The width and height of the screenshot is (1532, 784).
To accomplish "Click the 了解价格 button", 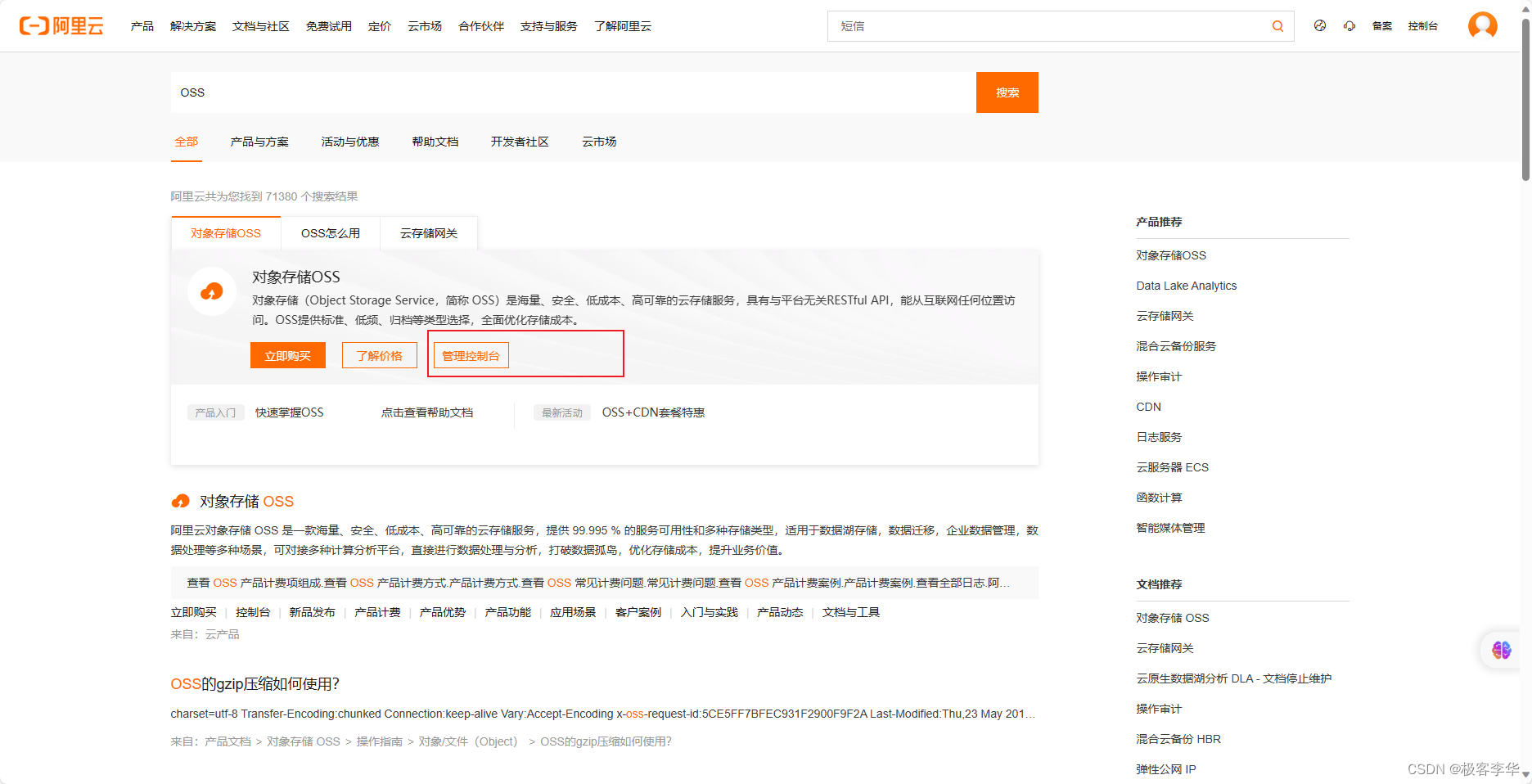I will 380,355.
